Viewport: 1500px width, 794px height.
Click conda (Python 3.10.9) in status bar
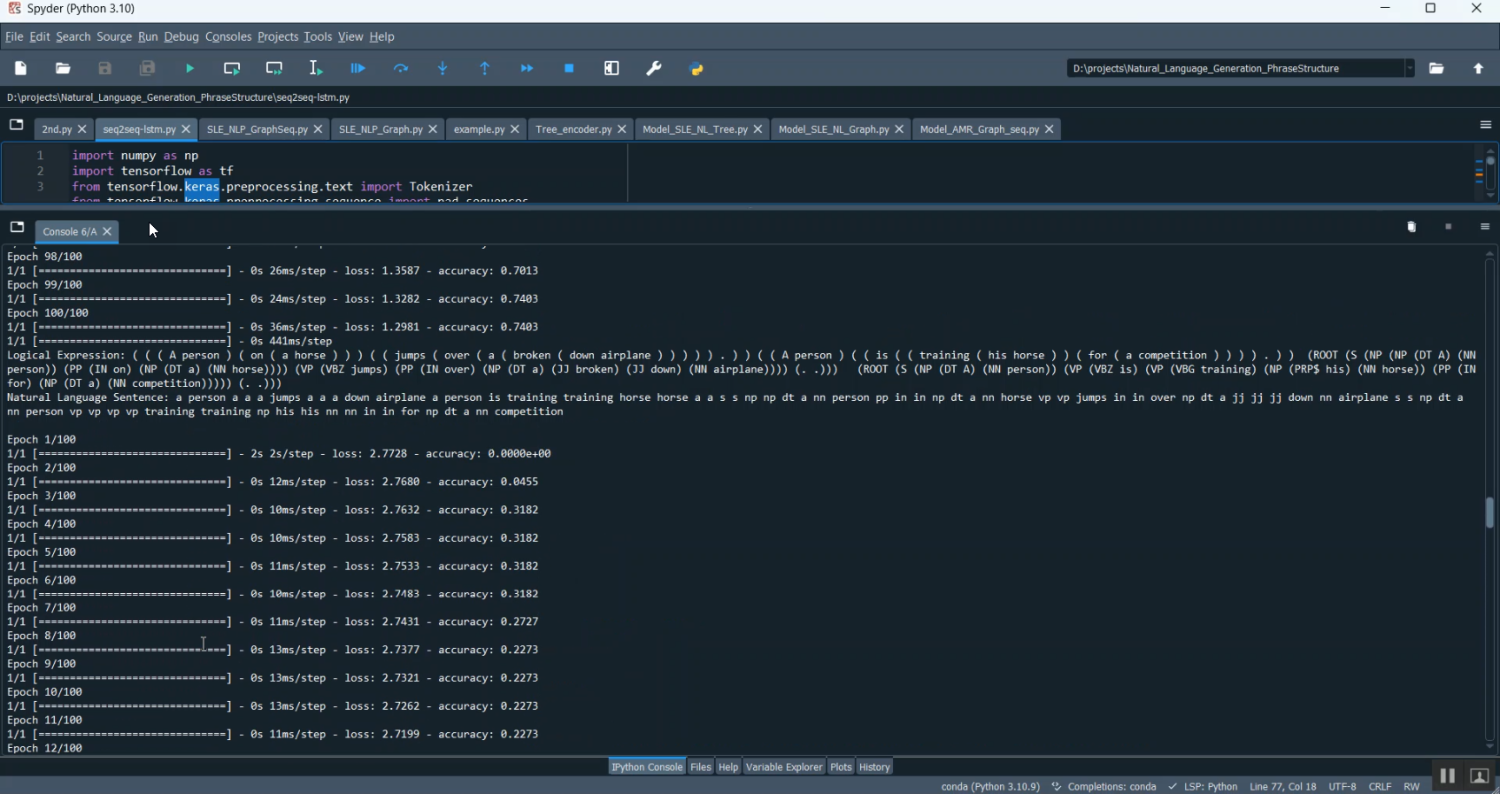(990, 786)
